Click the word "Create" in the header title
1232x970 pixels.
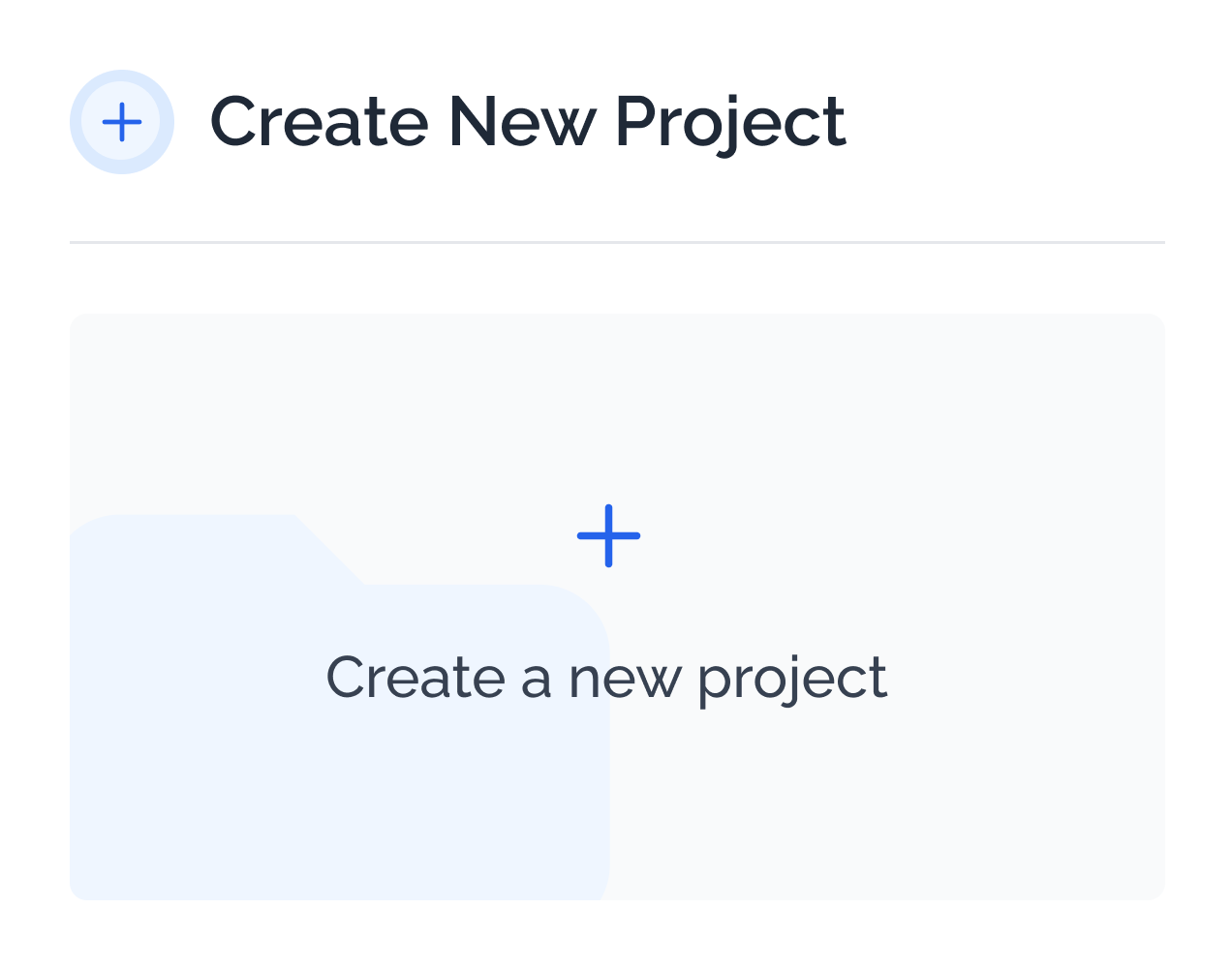(319, 122)
